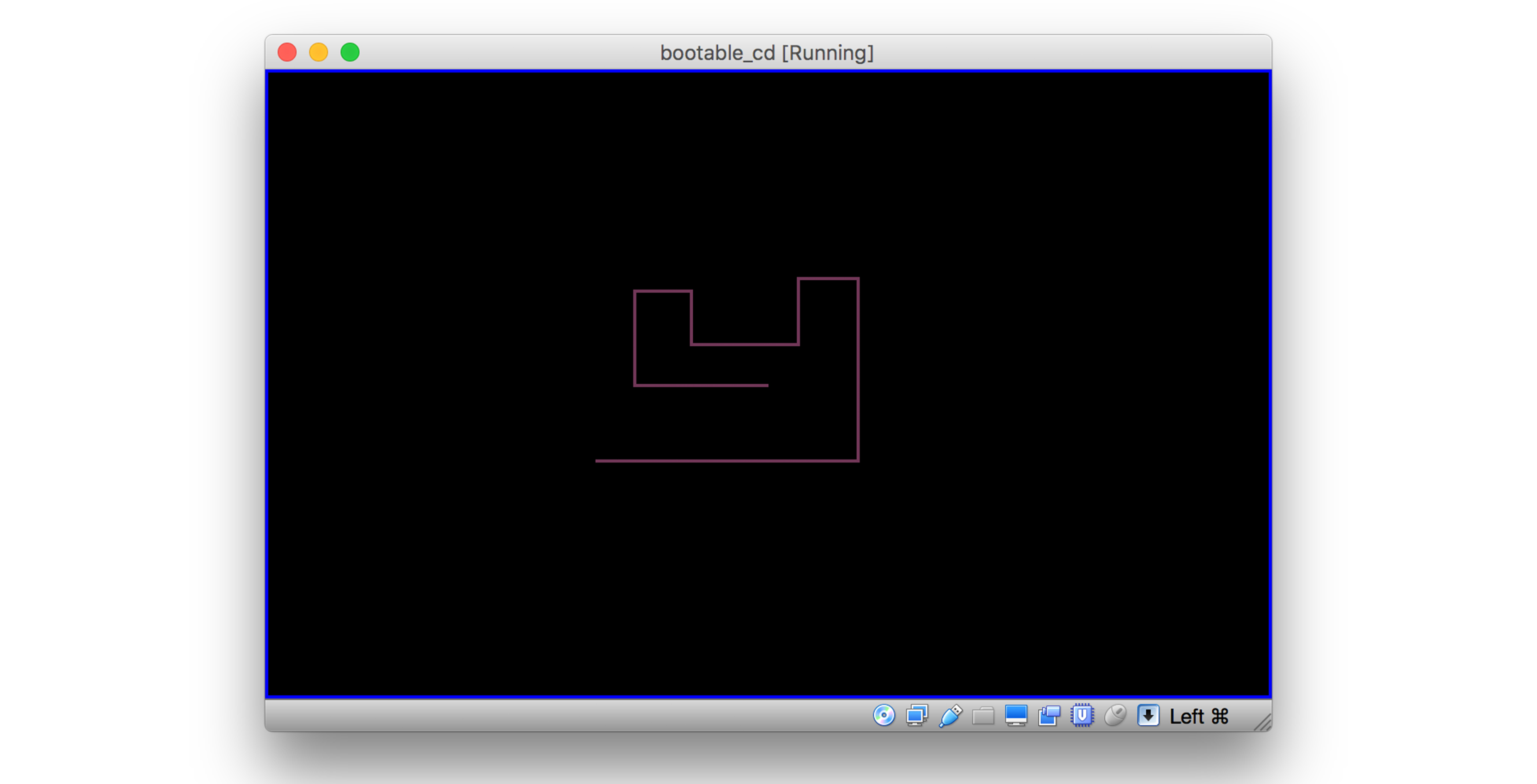Toggle the video recording indicator
This screenshot has height=784, width=1537.
[x=1049, y=716]
